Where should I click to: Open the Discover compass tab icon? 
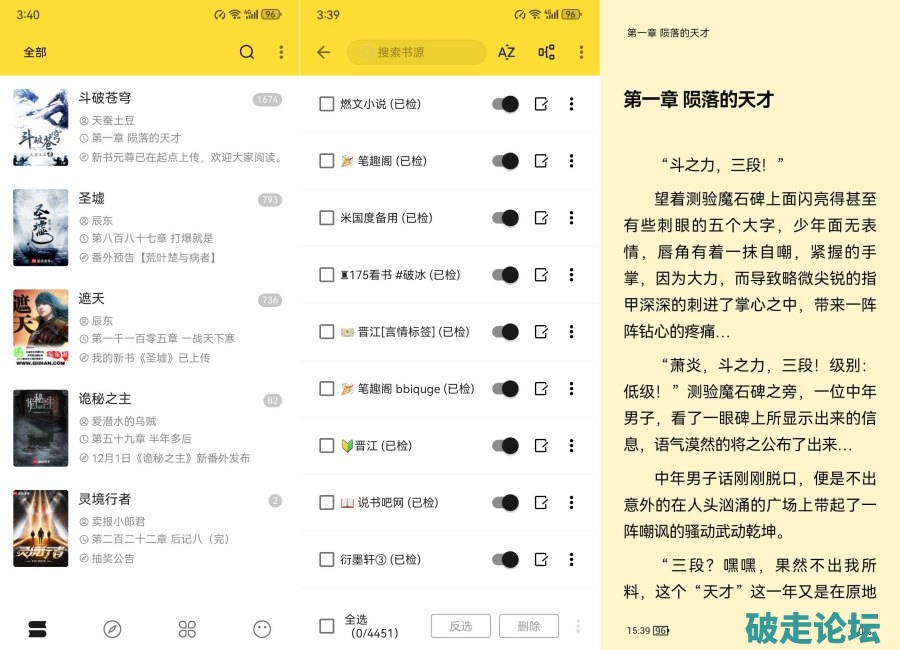click(x=112, y=629)
